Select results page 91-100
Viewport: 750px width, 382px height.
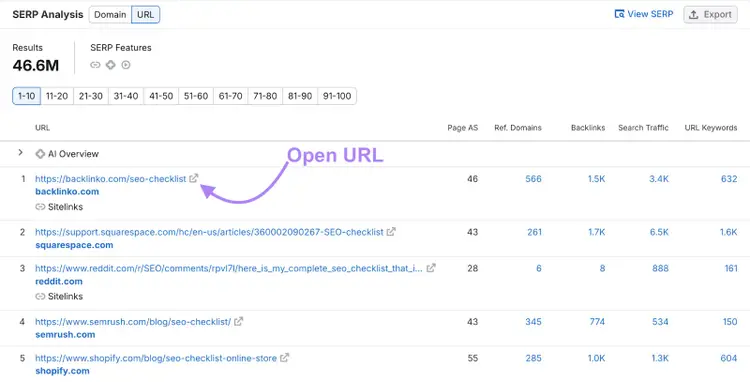coord(337,96)
